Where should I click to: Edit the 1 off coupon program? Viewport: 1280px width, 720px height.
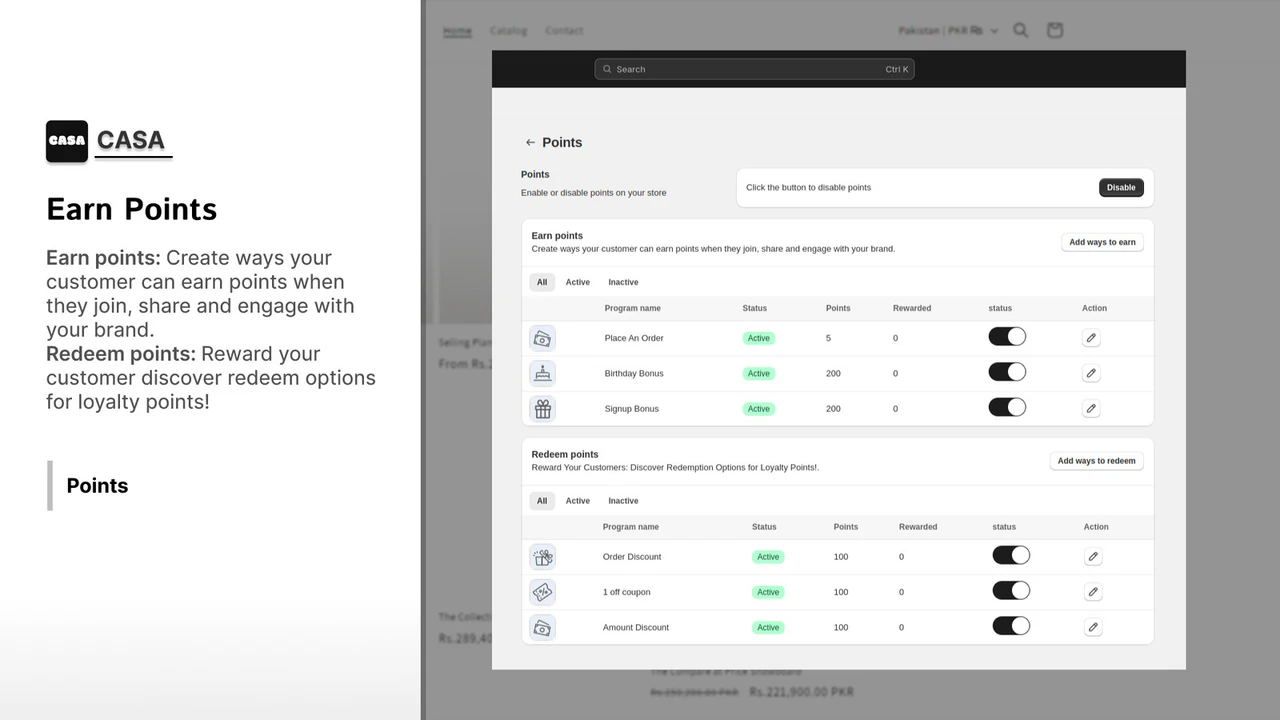pyautogui.click(x=1093, y=592)
